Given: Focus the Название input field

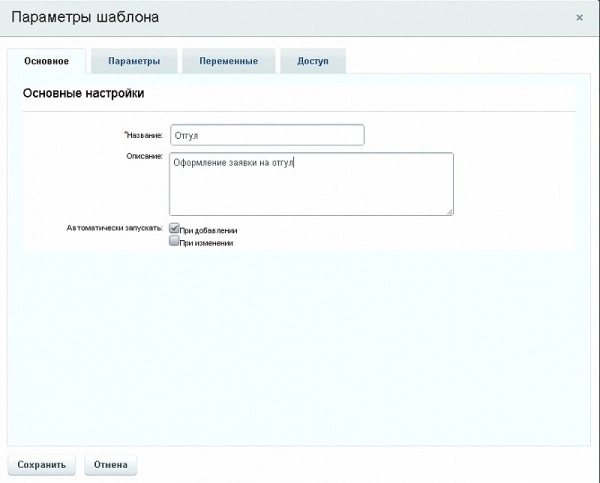Looking at the screenshot, I should [x=266, y=134].
